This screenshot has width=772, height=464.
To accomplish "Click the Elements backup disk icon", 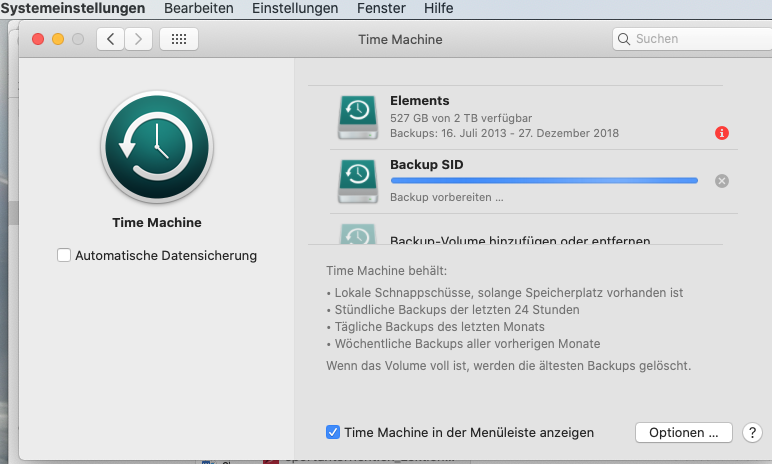I will [x=358, y=117].
